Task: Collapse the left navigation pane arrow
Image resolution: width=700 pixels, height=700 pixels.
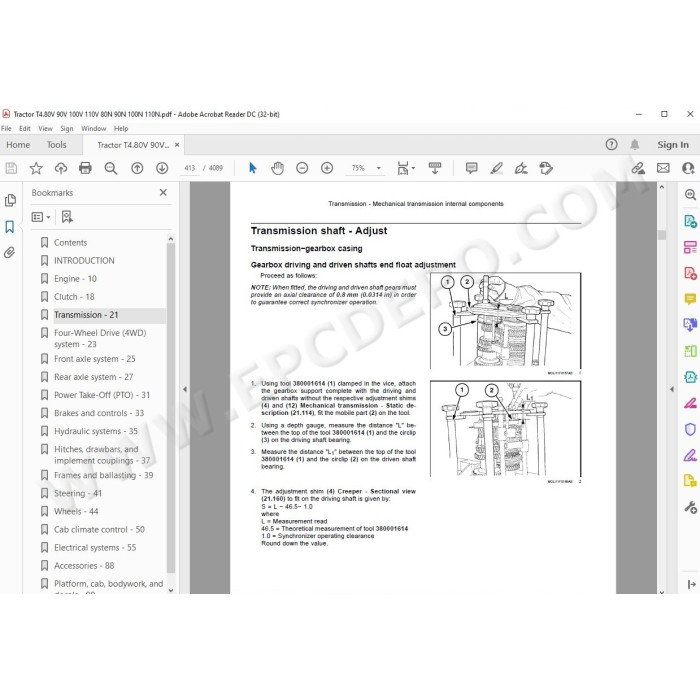Action: [x=185, y=390]
